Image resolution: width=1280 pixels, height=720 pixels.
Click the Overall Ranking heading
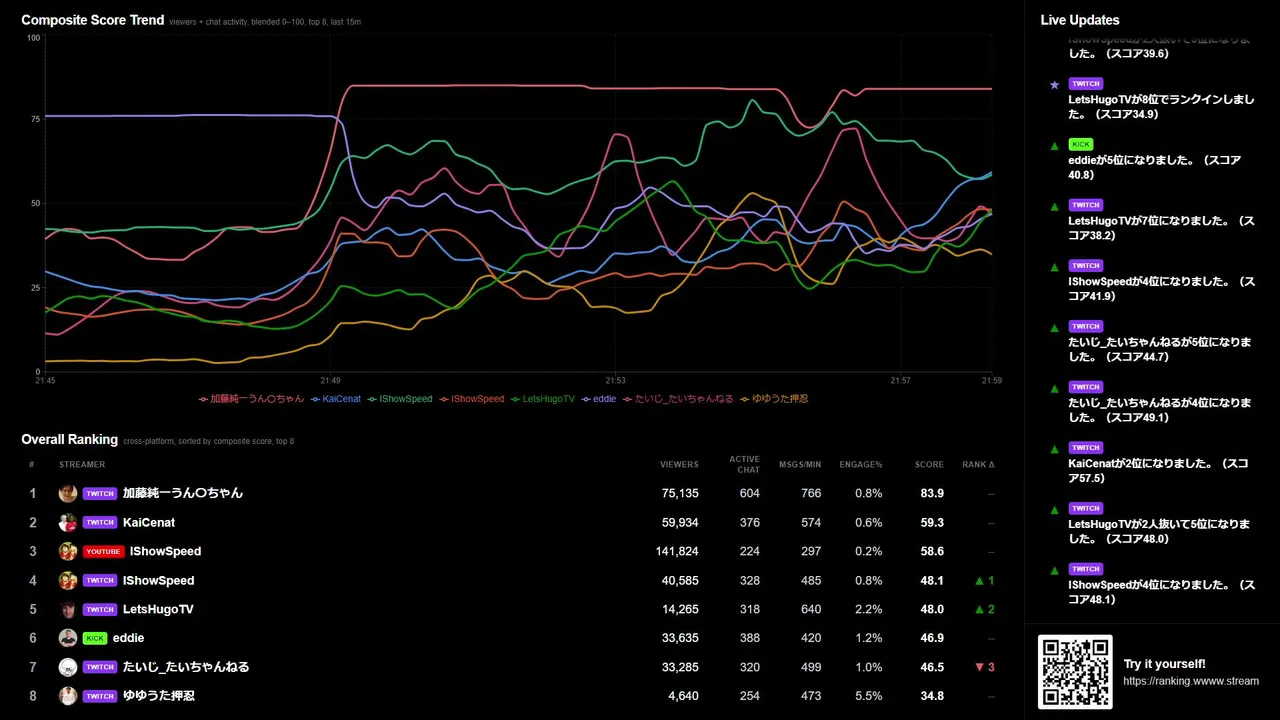tap(70, 439)
